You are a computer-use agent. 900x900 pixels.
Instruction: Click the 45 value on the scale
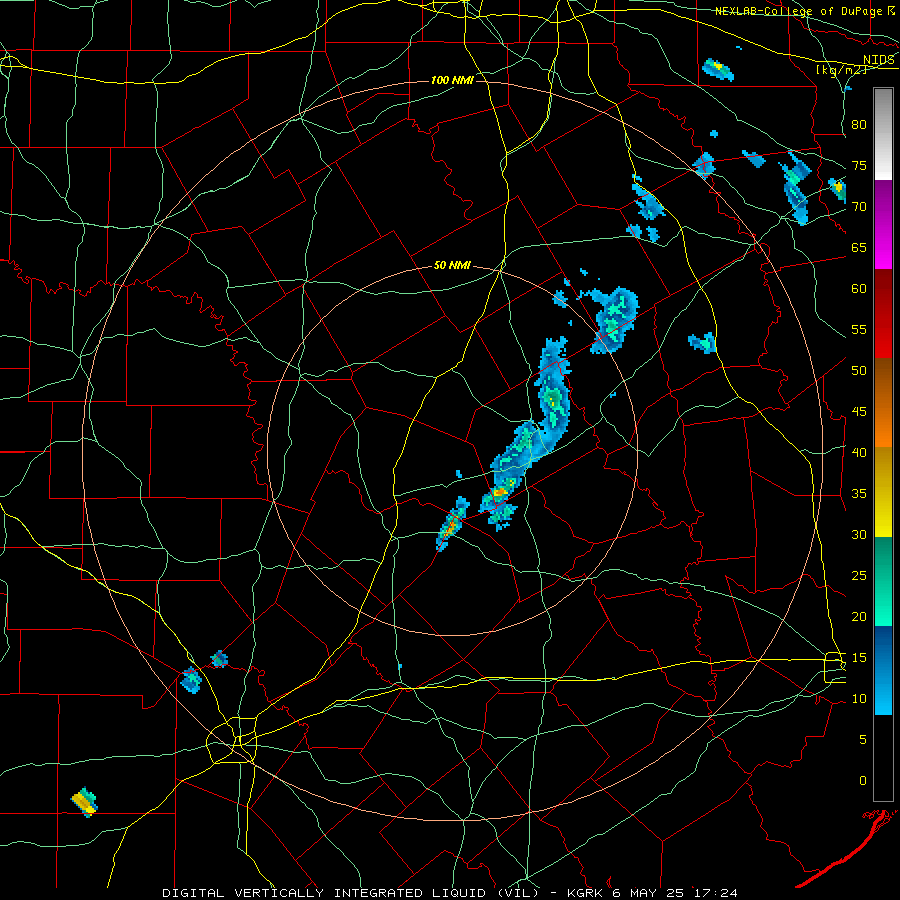coord(859,412)
